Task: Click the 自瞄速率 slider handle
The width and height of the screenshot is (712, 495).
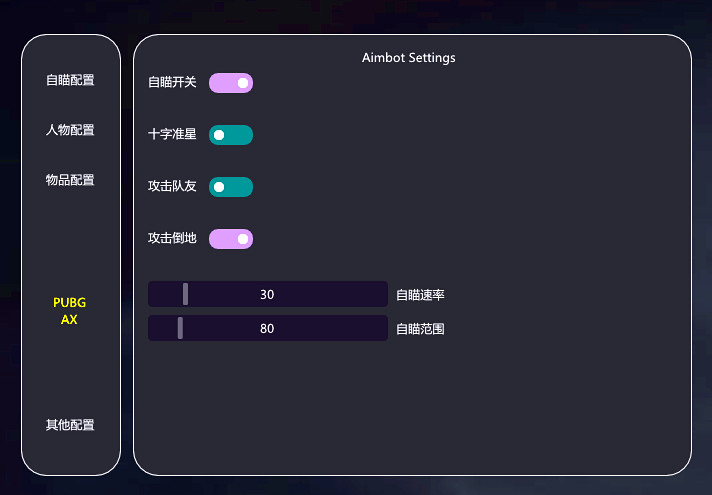Action: (x=186, y=294)
